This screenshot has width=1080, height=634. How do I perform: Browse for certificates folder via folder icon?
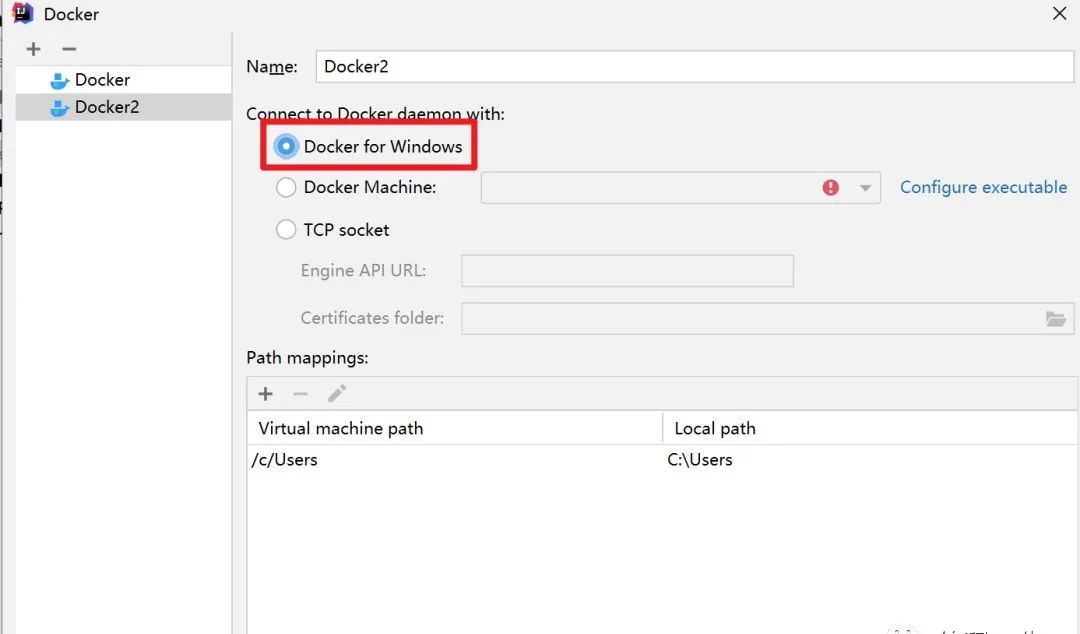1055,318
